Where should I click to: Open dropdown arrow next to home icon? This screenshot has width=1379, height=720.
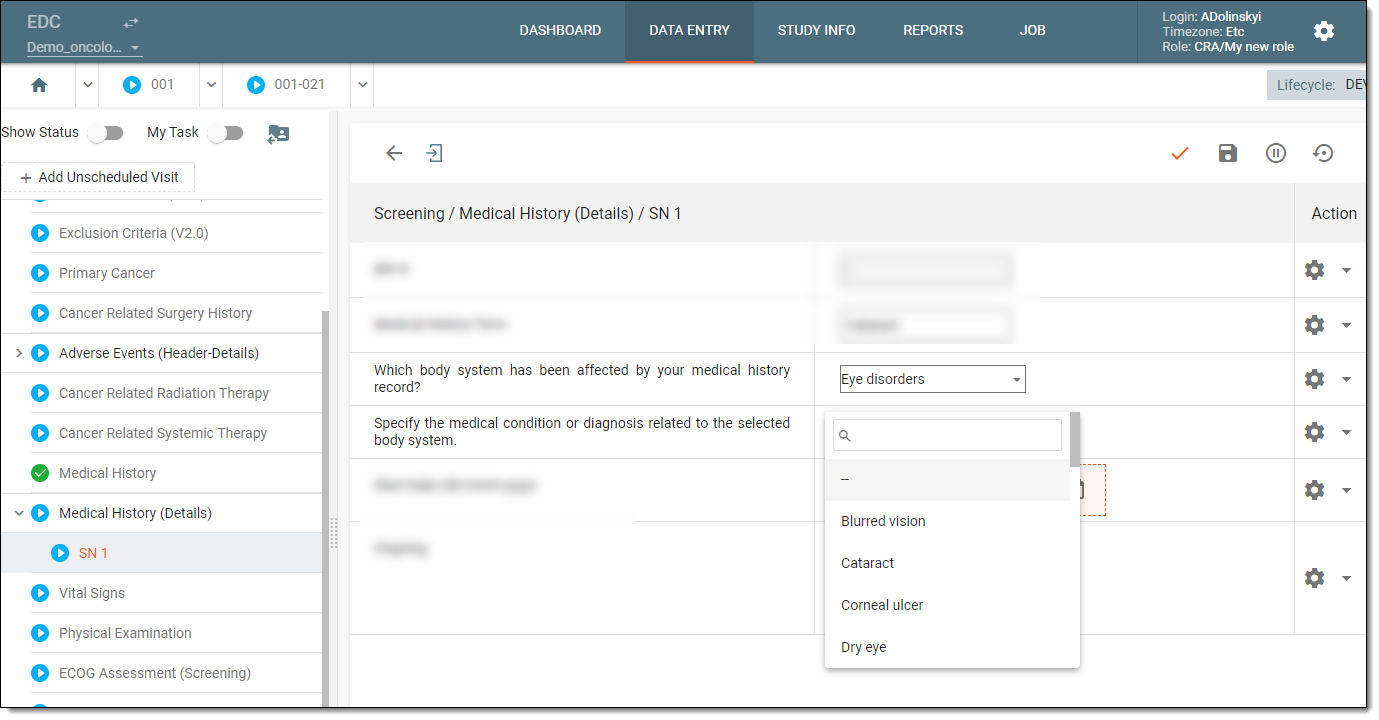pyautogui.click(x=87, y=85)
